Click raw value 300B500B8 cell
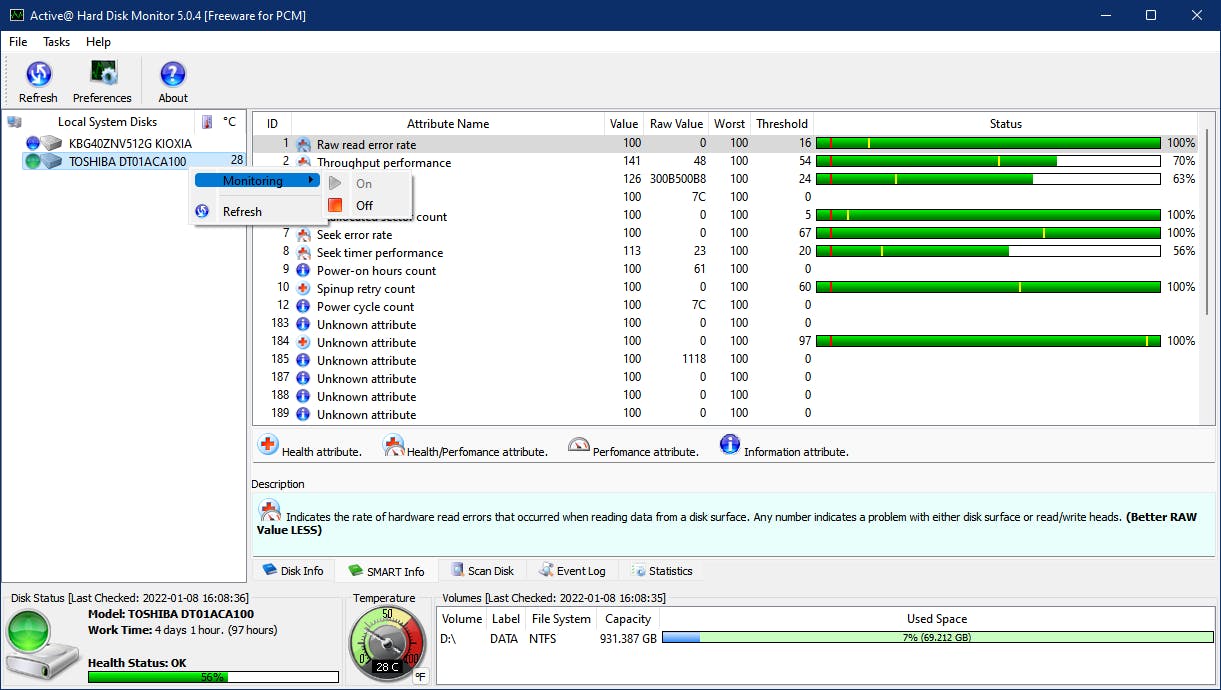The width and height of the screenshot is (1221, 690). (x=678, y=181)
